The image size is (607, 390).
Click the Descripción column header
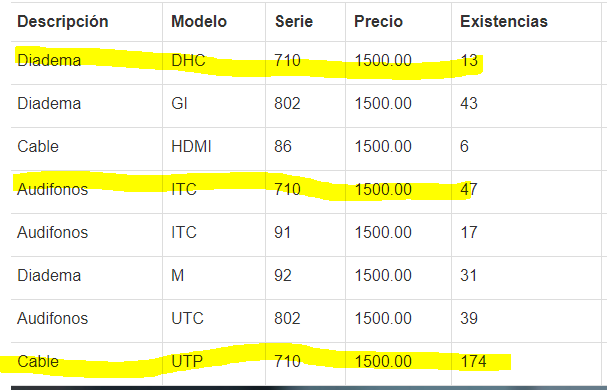click(63, 21)
